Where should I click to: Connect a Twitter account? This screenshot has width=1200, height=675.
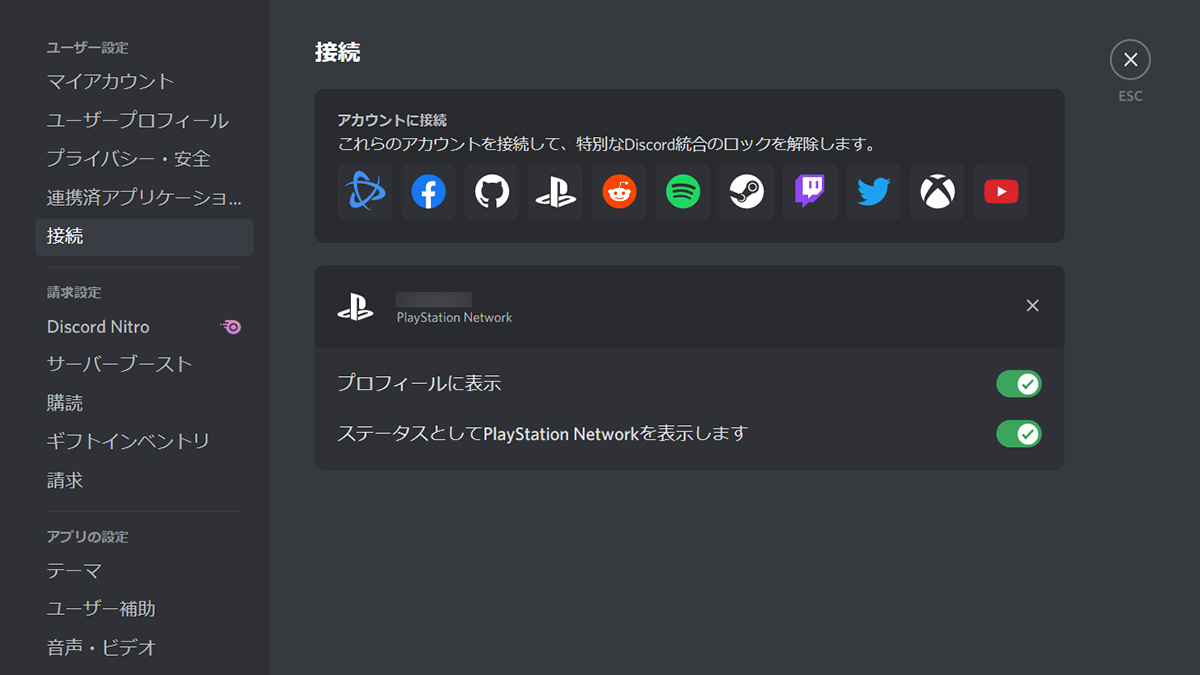pyautogui.click(x=873, y=192)
